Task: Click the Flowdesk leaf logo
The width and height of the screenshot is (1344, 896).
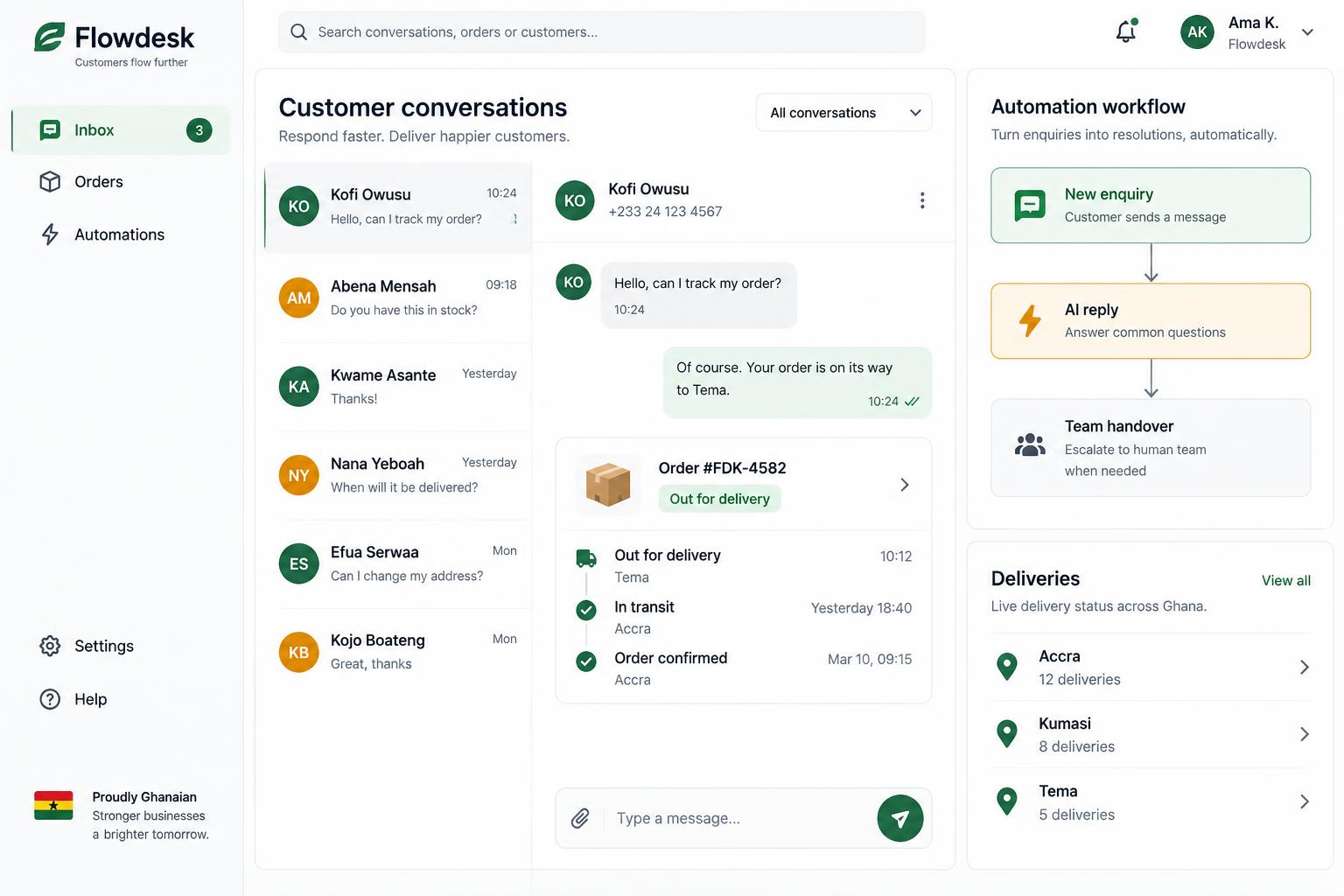Action: (50, 37)
